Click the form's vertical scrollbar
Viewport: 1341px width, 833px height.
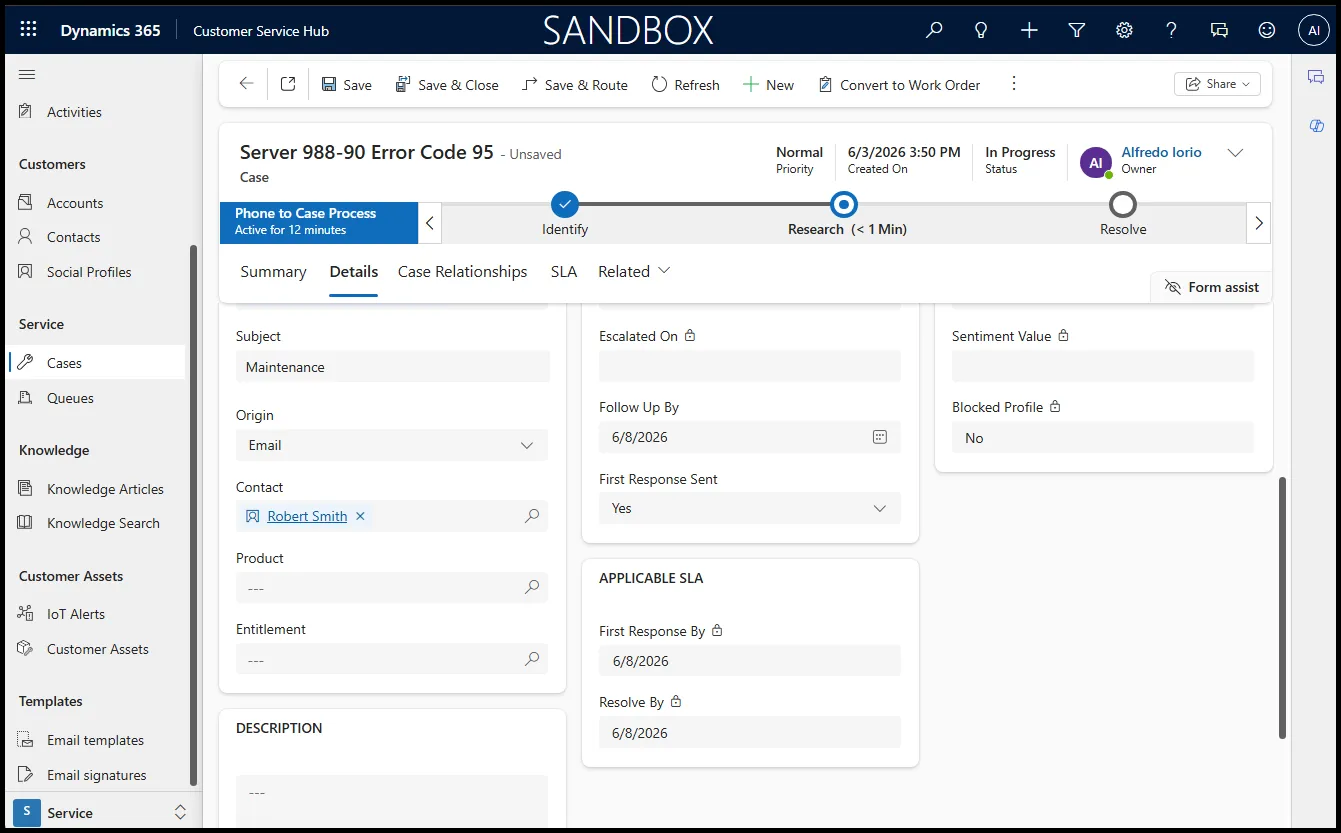pos(1282,608)
